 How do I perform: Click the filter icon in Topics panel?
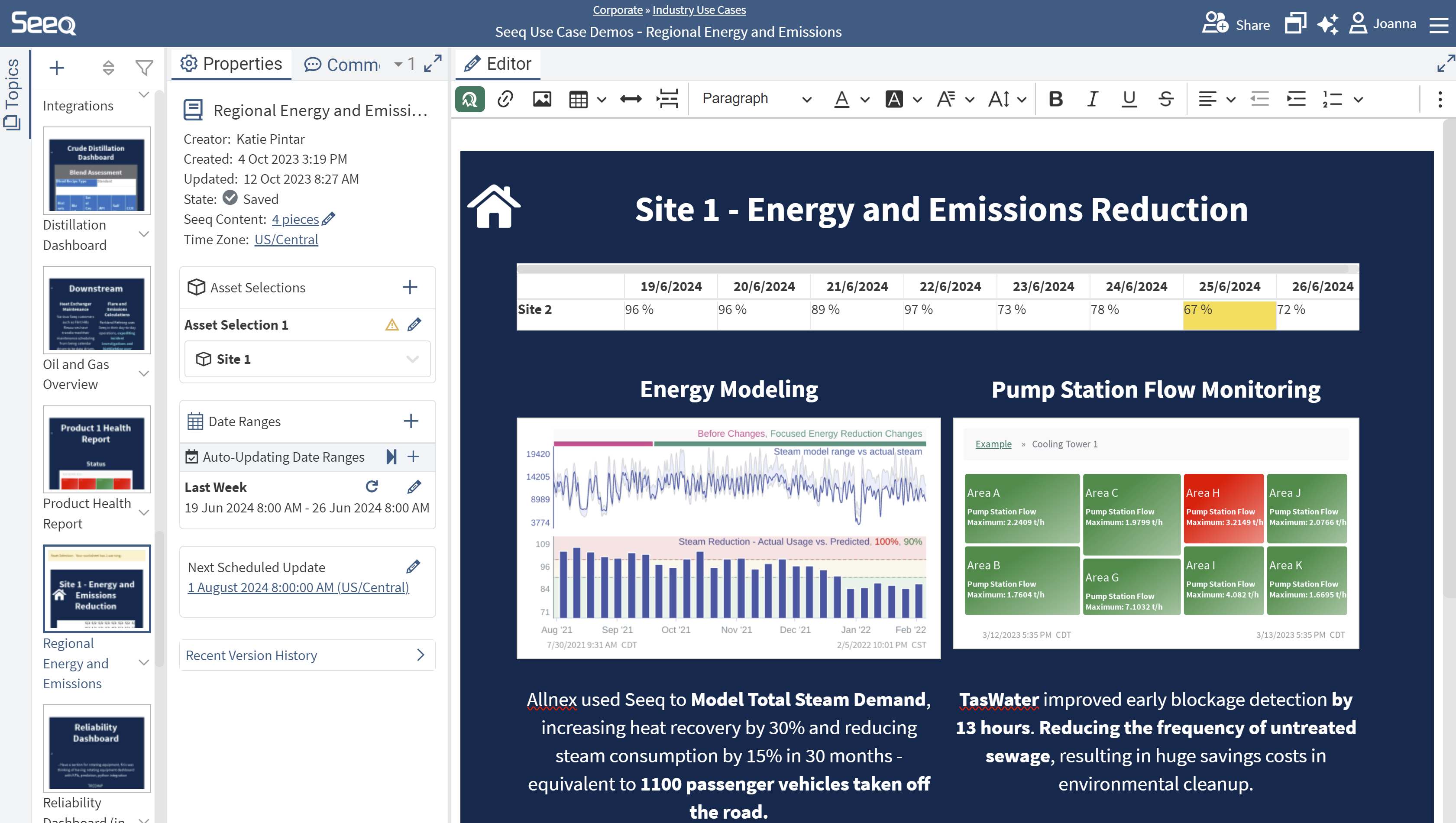click(x=144, y=68)
